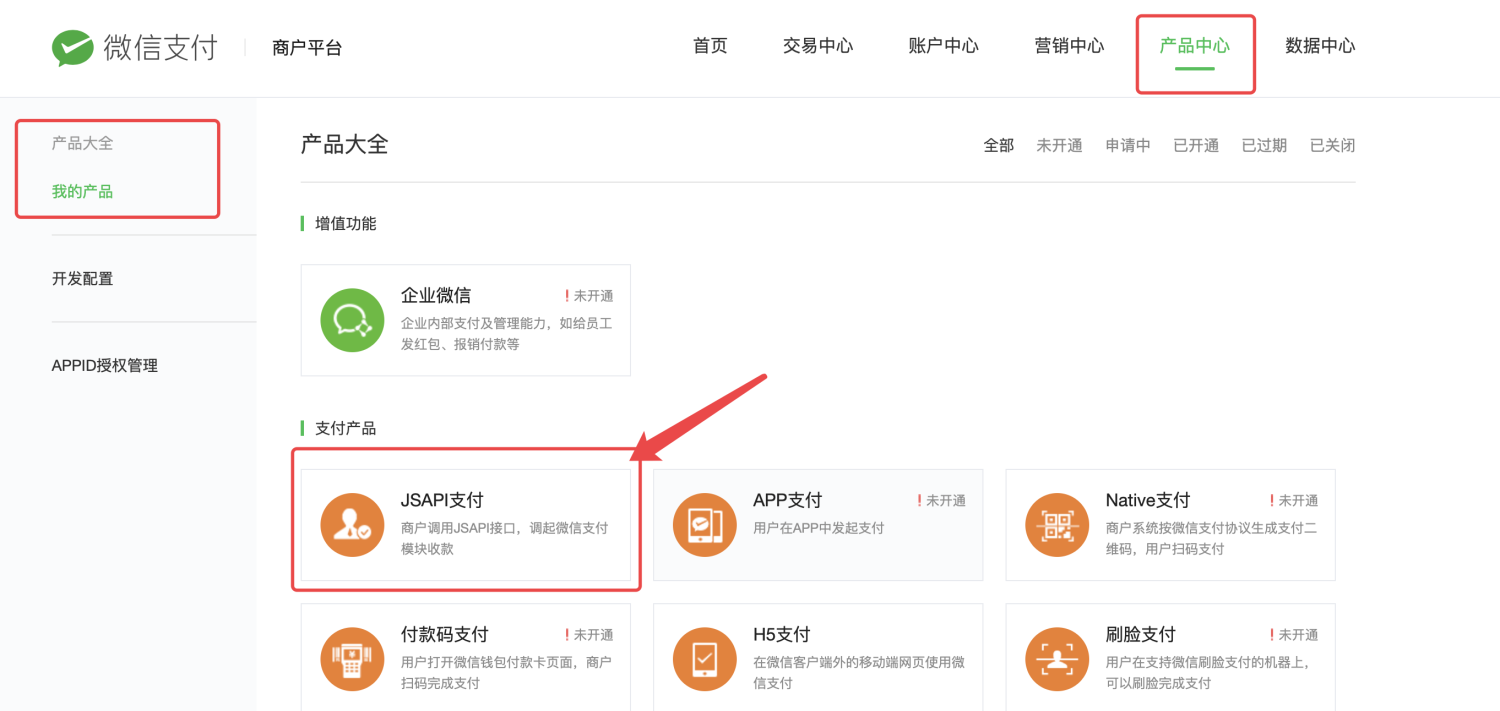The image size is (1500, 711).
Task: Open the APP支付 product title
Action: (x=788, y=500)
